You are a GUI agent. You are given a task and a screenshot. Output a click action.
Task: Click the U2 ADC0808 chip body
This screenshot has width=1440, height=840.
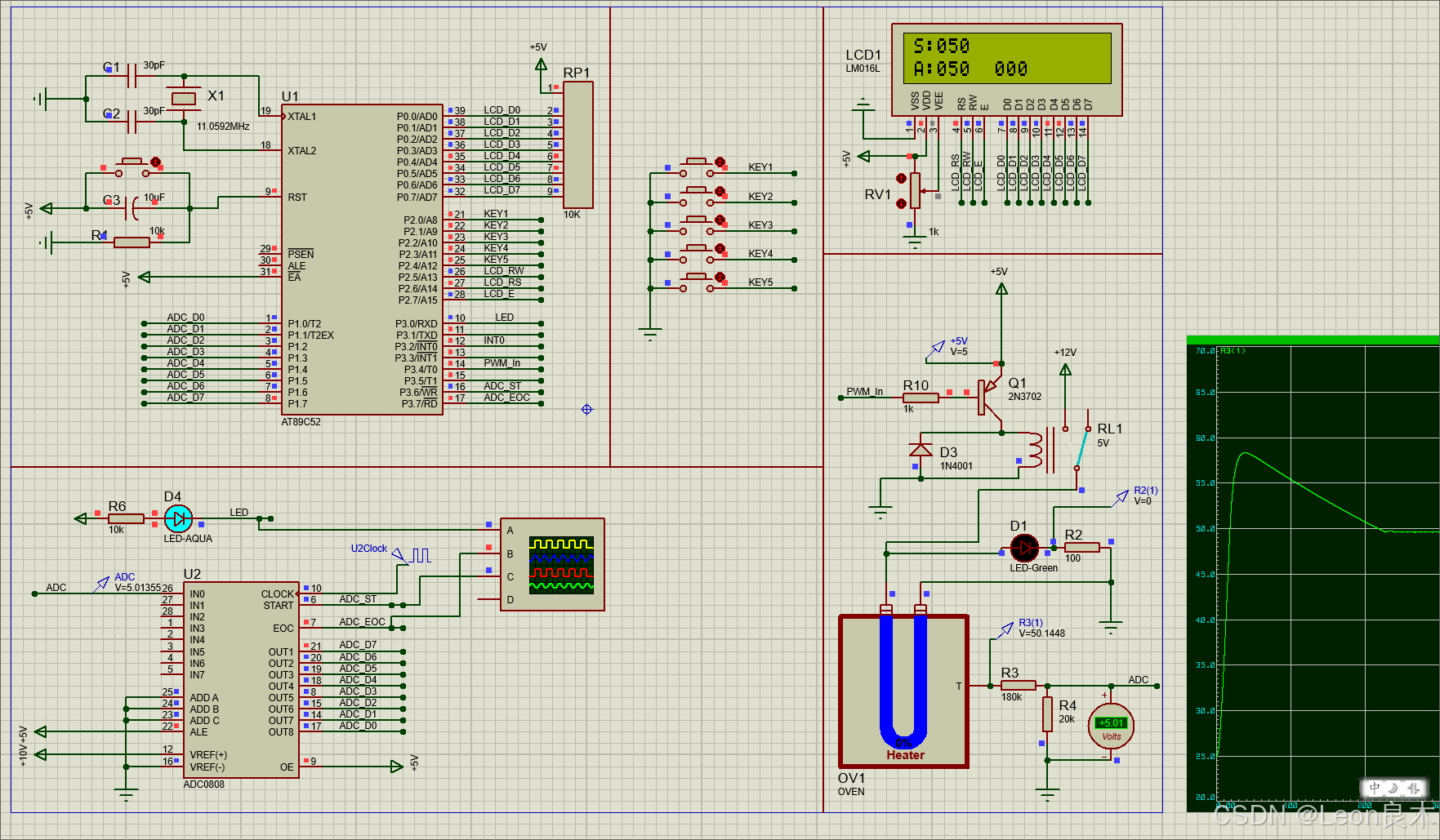[x=242, y=680]
